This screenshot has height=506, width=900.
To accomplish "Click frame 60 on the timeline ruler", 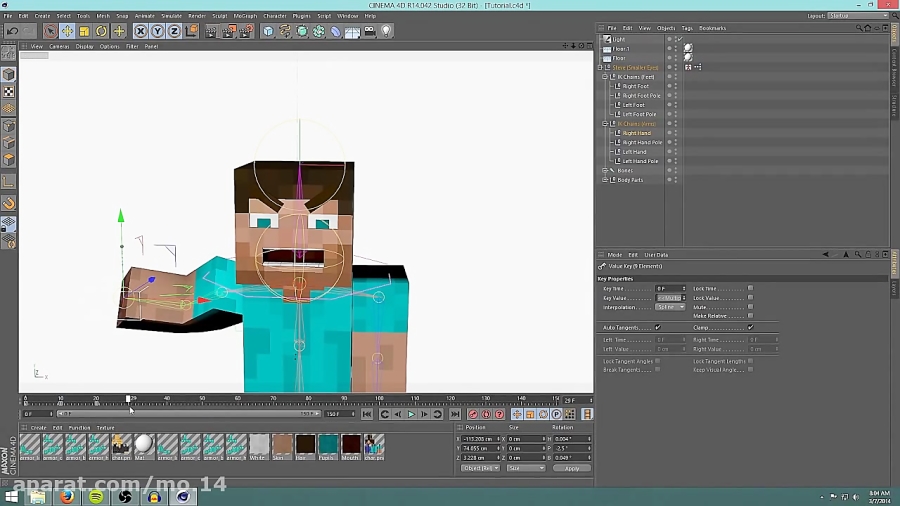I will pyautogui.click(x=238, y=399).
